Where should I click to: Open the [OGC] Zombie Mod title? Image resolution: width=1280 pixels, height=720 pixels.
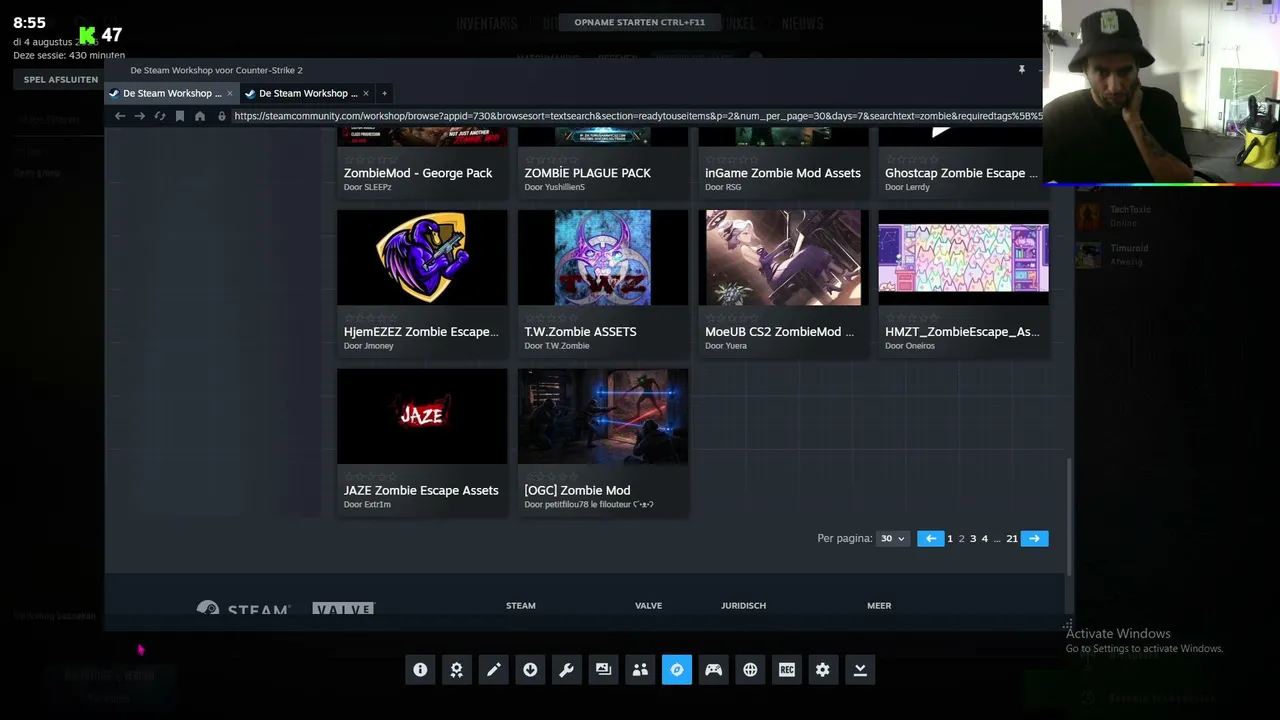click(x=577, y=491)
